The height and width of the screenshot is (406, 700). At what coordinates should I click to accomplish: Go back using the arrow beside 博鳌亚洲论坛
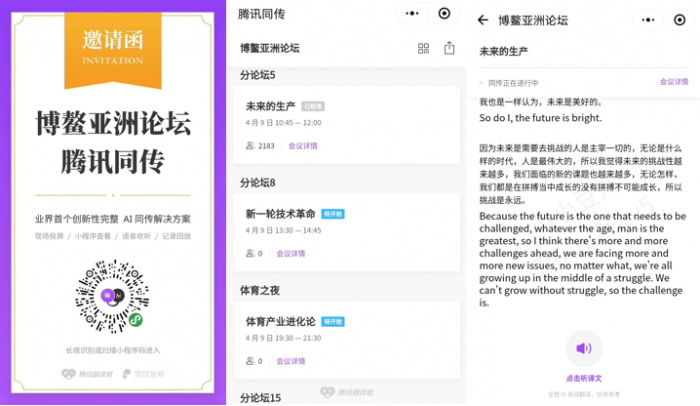(483, 20)
